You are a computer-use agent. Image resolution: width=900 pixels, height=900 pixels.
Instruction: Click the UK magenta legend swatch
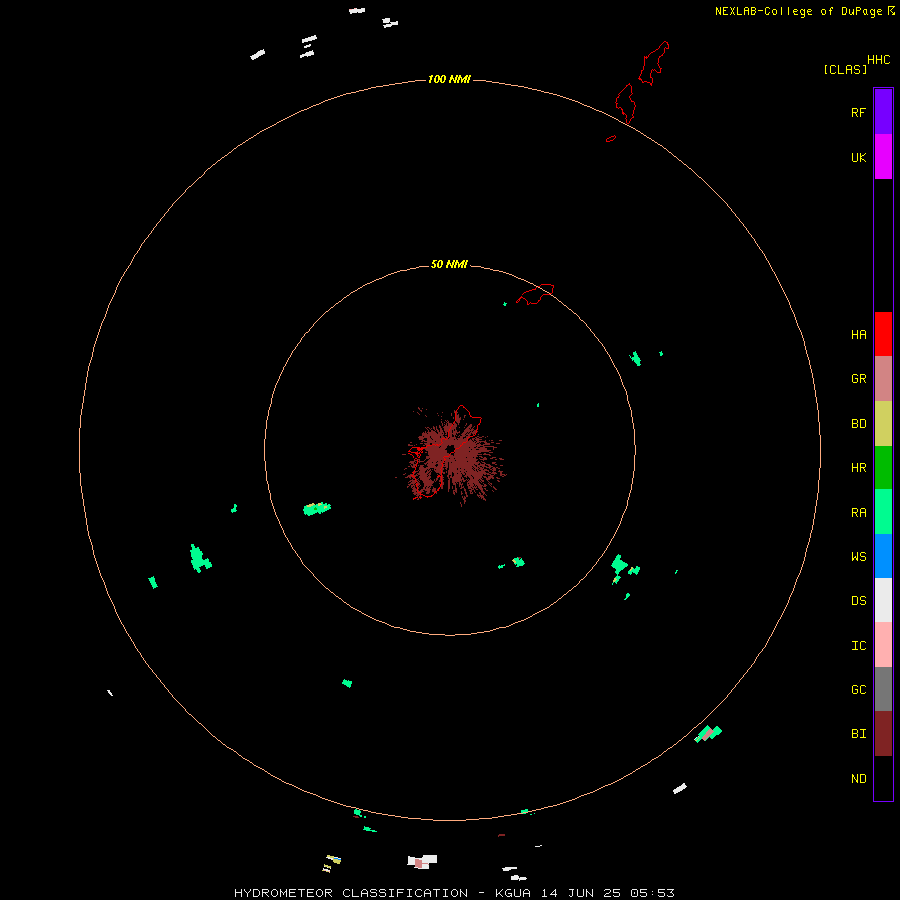pyautogui.click(x=883, y=157)
